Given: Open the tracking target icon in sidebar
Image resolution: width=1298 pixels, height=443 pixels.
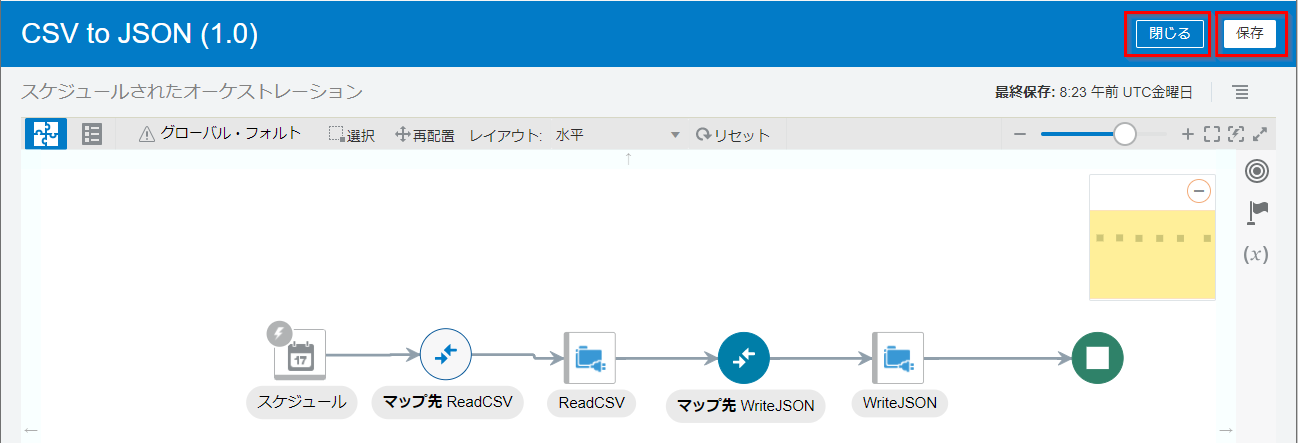Looking at the screenshot, I should 1256,171.
